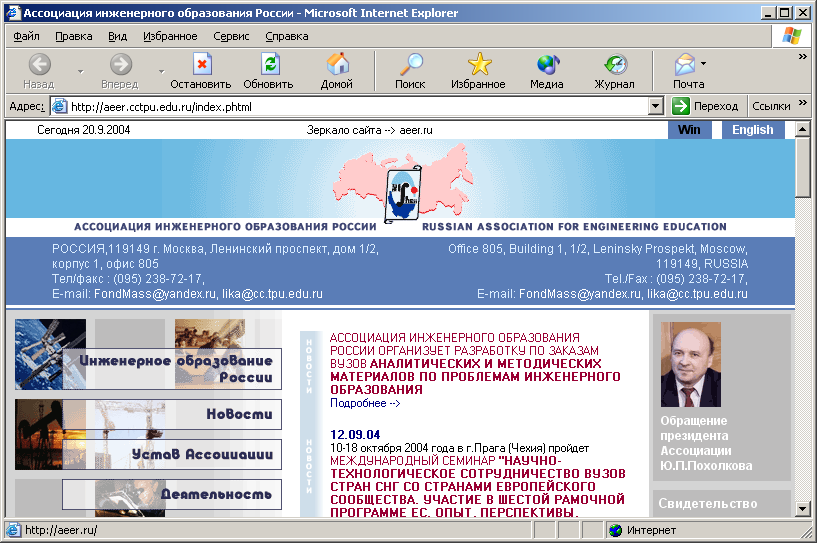The width and height of the screenshot is (817, 543).
Task: Click the vertical scrollbar thumb
Action: pyautogui.click(x=802, y=168)
